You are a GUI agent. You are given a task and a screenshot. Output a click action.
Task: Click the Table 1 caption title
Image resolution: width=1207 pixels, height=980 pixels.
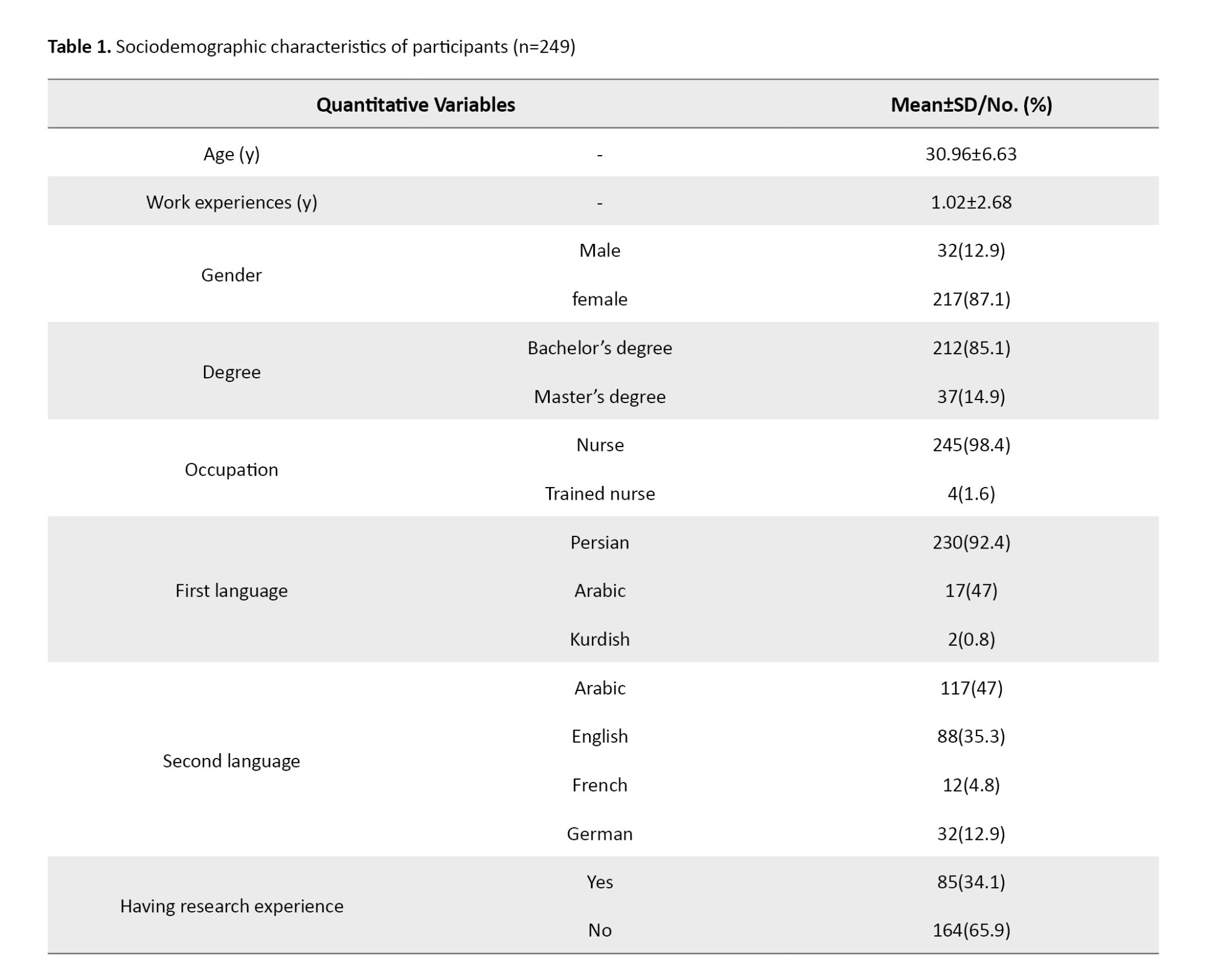(311, 46)
